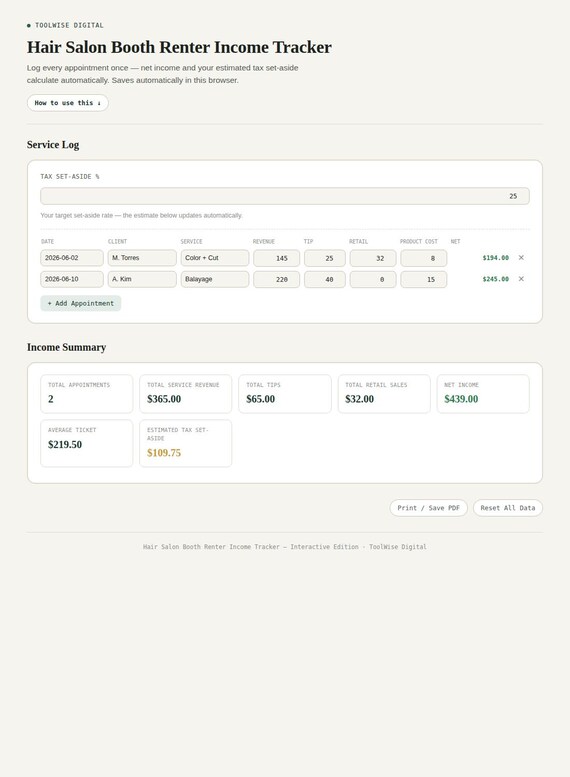Edit the tip field showing 25
The image size is (570, 777).
pos(325,258)
